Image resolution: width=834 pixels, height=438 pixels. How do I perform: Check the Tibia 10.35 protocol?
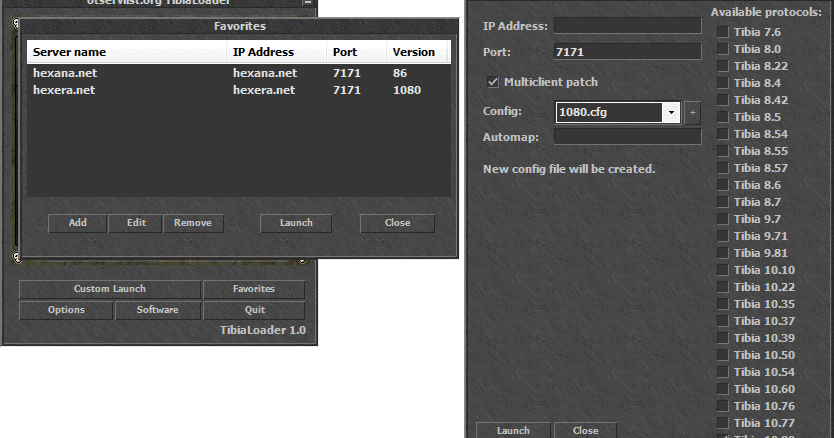[x=722, y=304]
